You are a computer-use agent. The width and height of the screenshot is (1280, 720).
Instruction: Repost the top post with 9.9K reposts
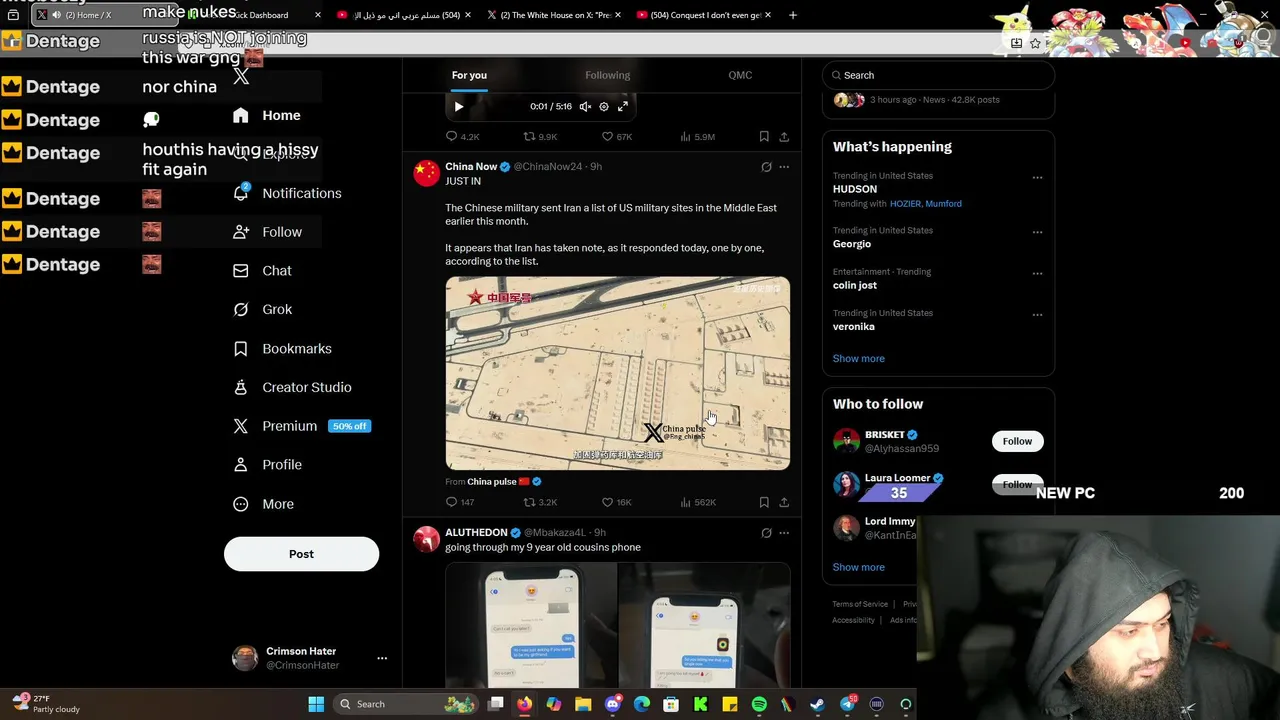pos(540,136)
